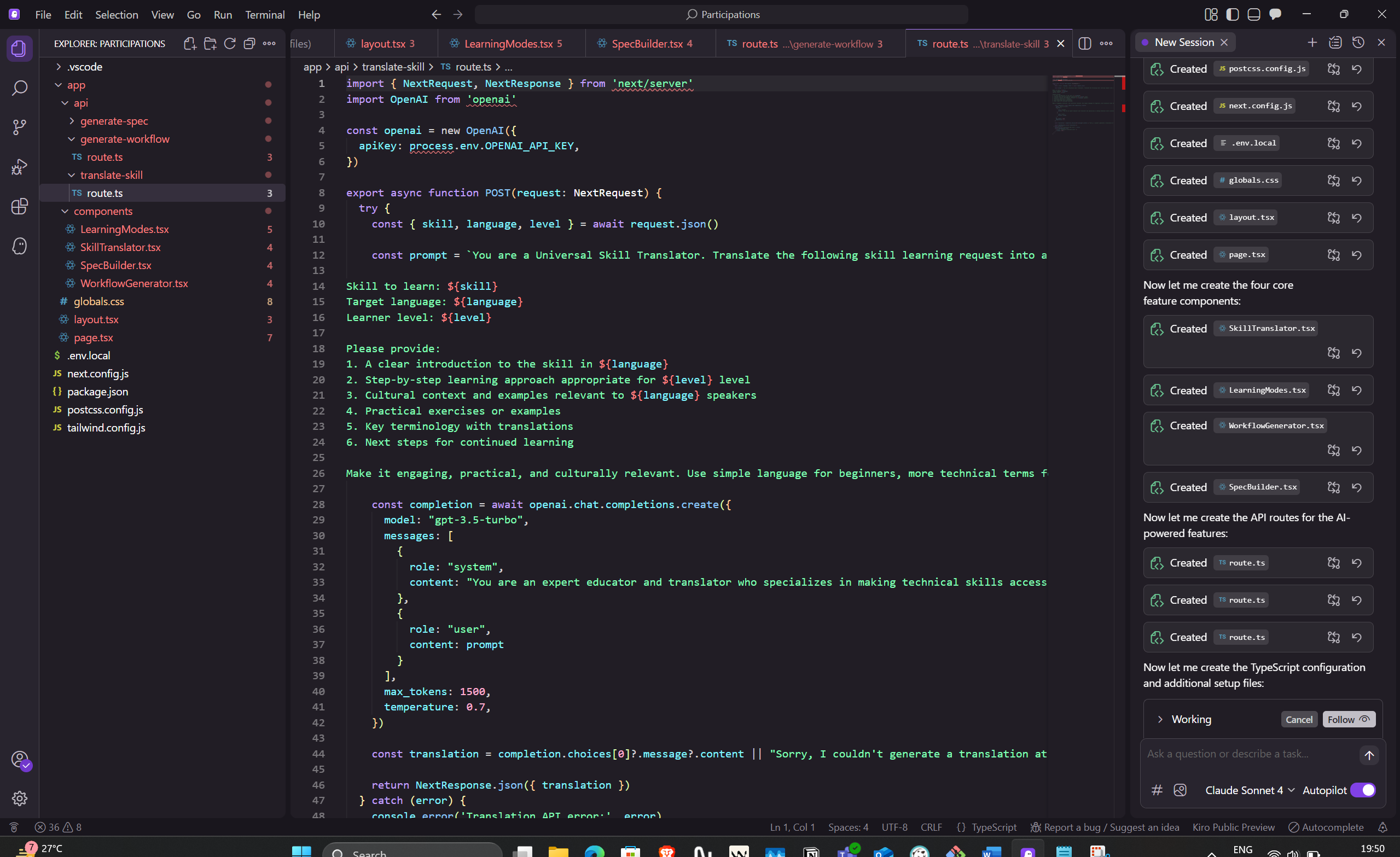Split the editor right
The height and width of the screenshot is (857, 1400).
coord(1084,44)
